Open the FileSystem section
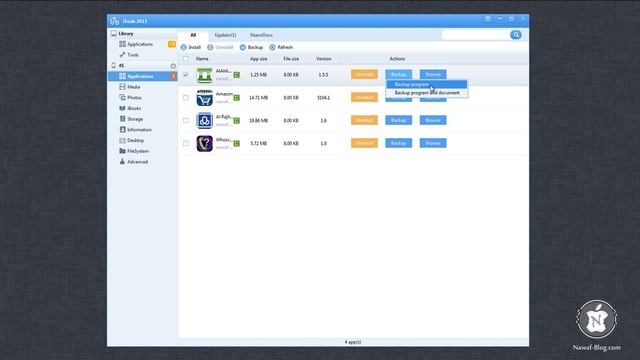Image resolution: width=640 pixels, height=360 pixels. click(134, 151)
